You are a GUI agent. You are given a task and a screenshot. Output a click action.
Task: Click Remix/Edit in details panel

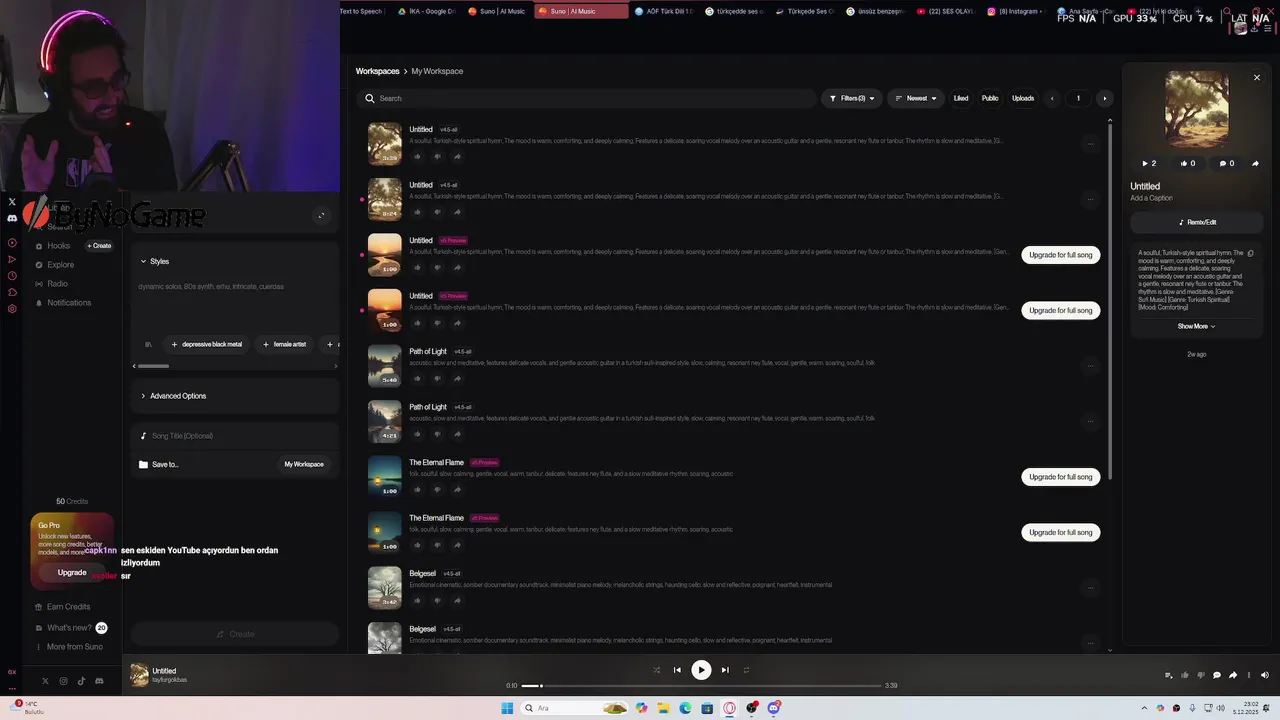pos(1197,222)
